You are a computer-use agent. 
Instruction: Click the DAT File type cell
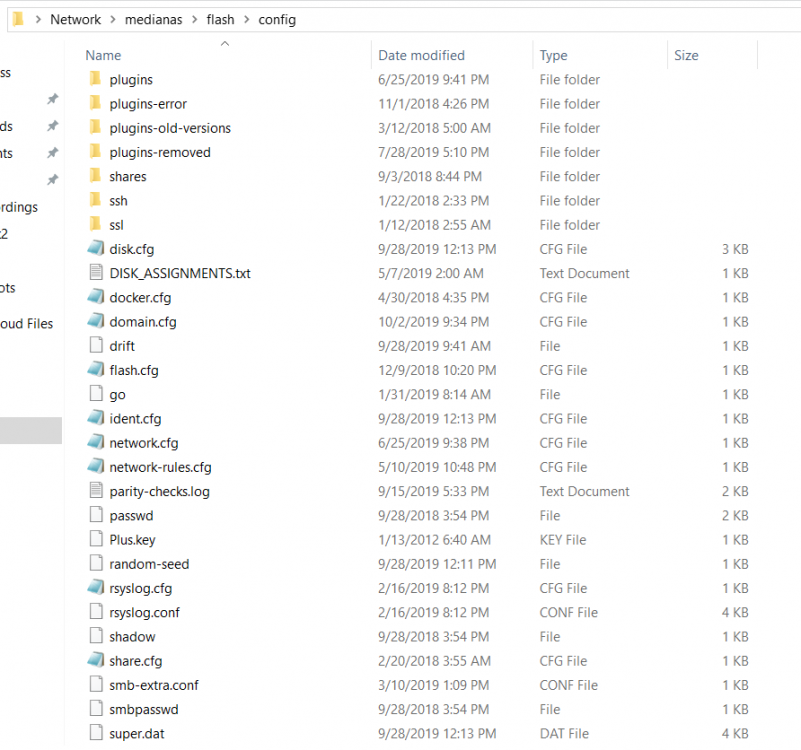click(564, 733)
